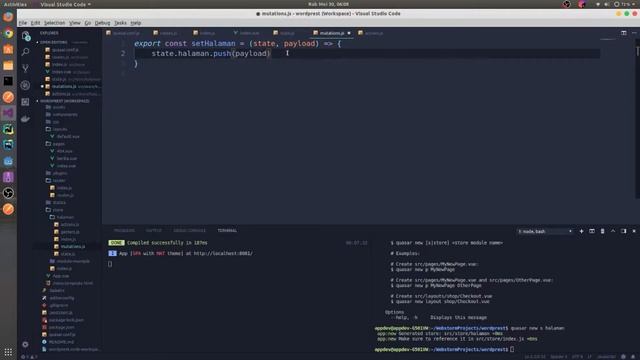Open the Search view in activity bar

coord(25,52)
